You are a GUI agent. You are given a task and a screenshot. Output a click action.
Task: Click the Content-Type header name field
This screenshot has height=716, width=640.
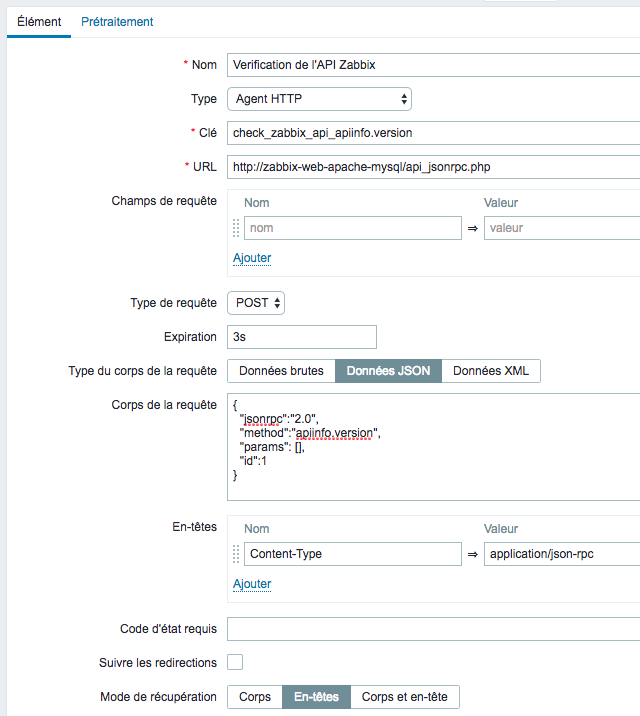coord(353,554)
